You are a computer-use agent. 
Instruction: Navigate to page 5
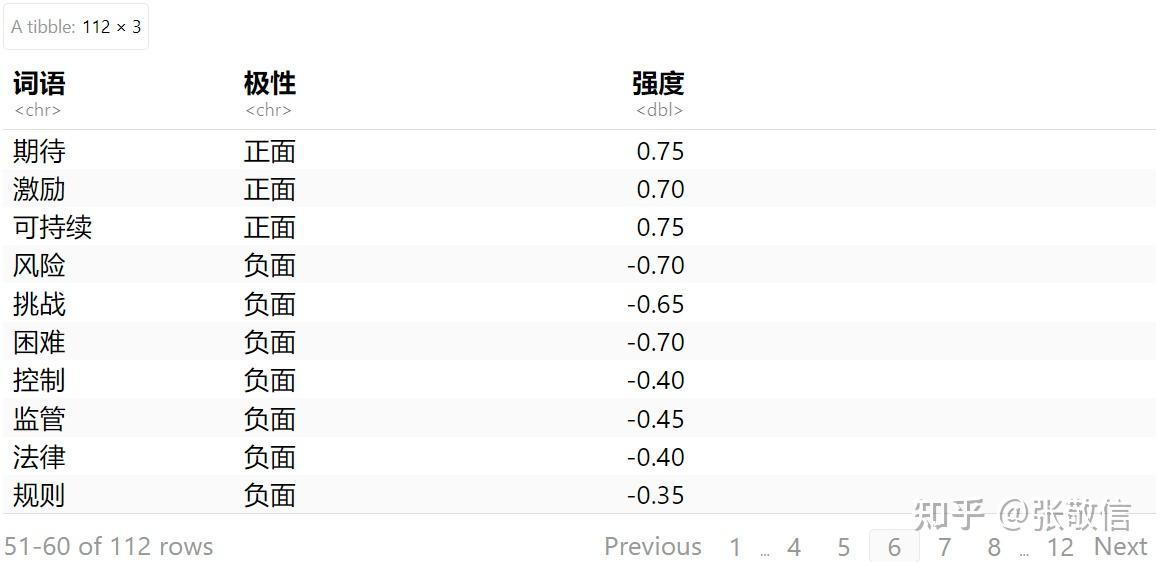click(x=844, y=547)
